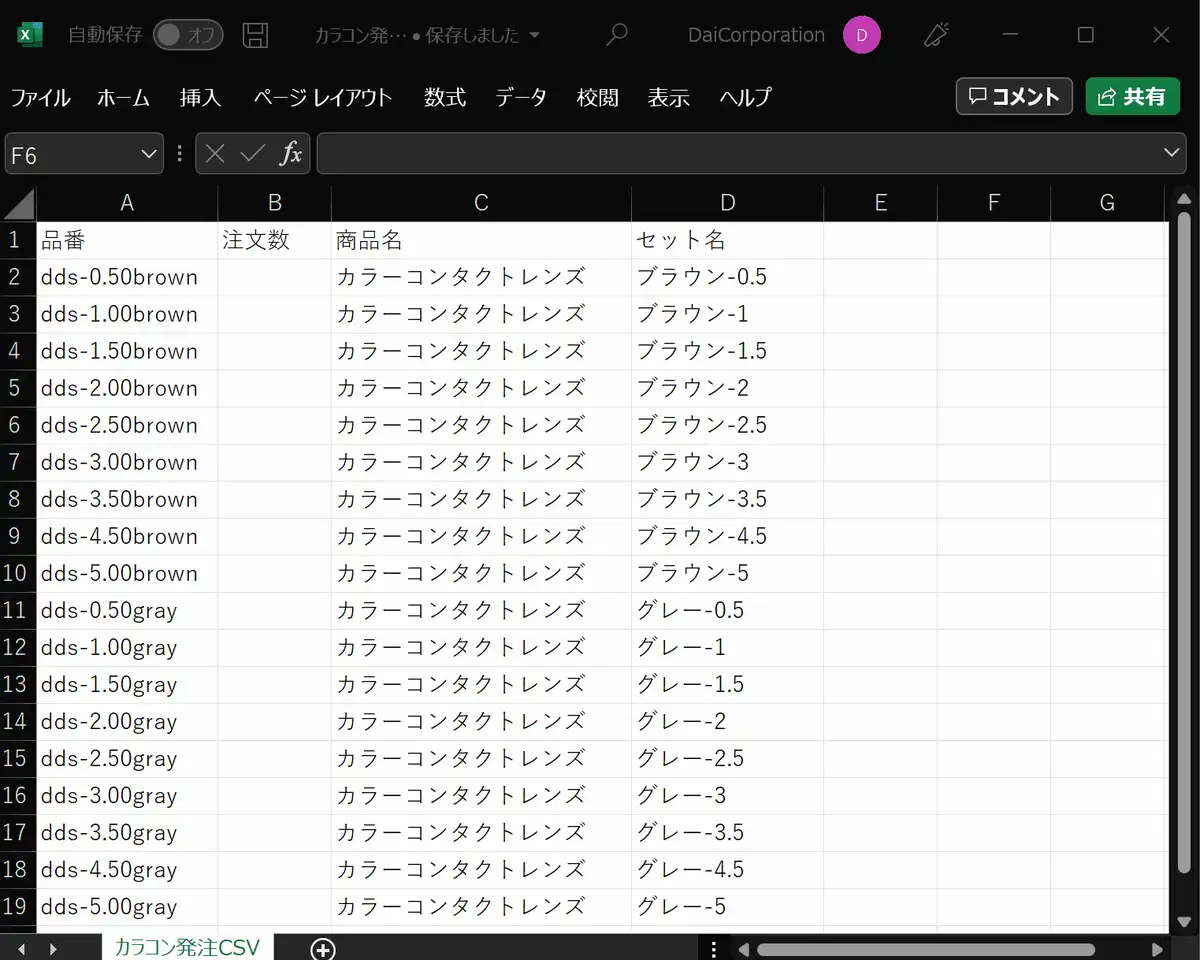Viewport: 1200px width, 960px height.
Task: Click the horizontal scrollbar left arrow
Action: (743, 949)
